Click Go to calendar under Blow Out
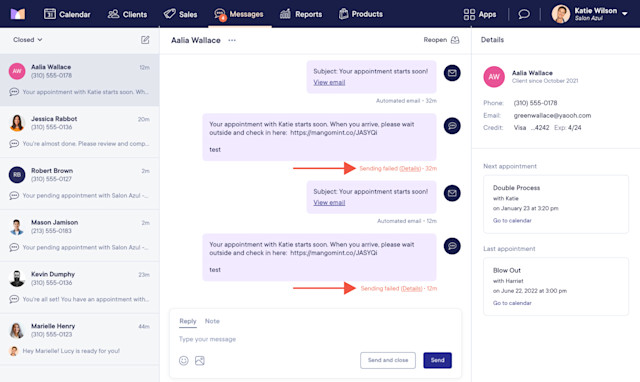The width and height of the screenshot is (640, 382). pyautogui.click(x=512, y=303)
